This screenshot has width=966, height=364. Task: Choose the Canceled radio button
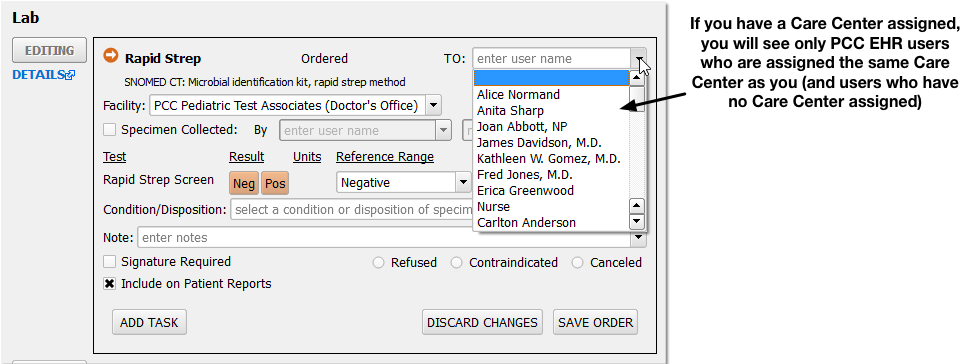[x=577, y=263]
